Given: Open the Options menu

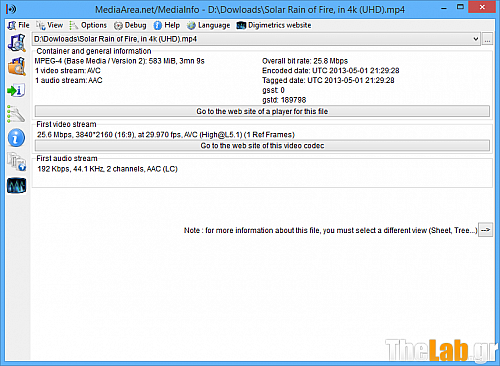Looking at the screenshot, I should pyautogui.click(x=88, y=25).
